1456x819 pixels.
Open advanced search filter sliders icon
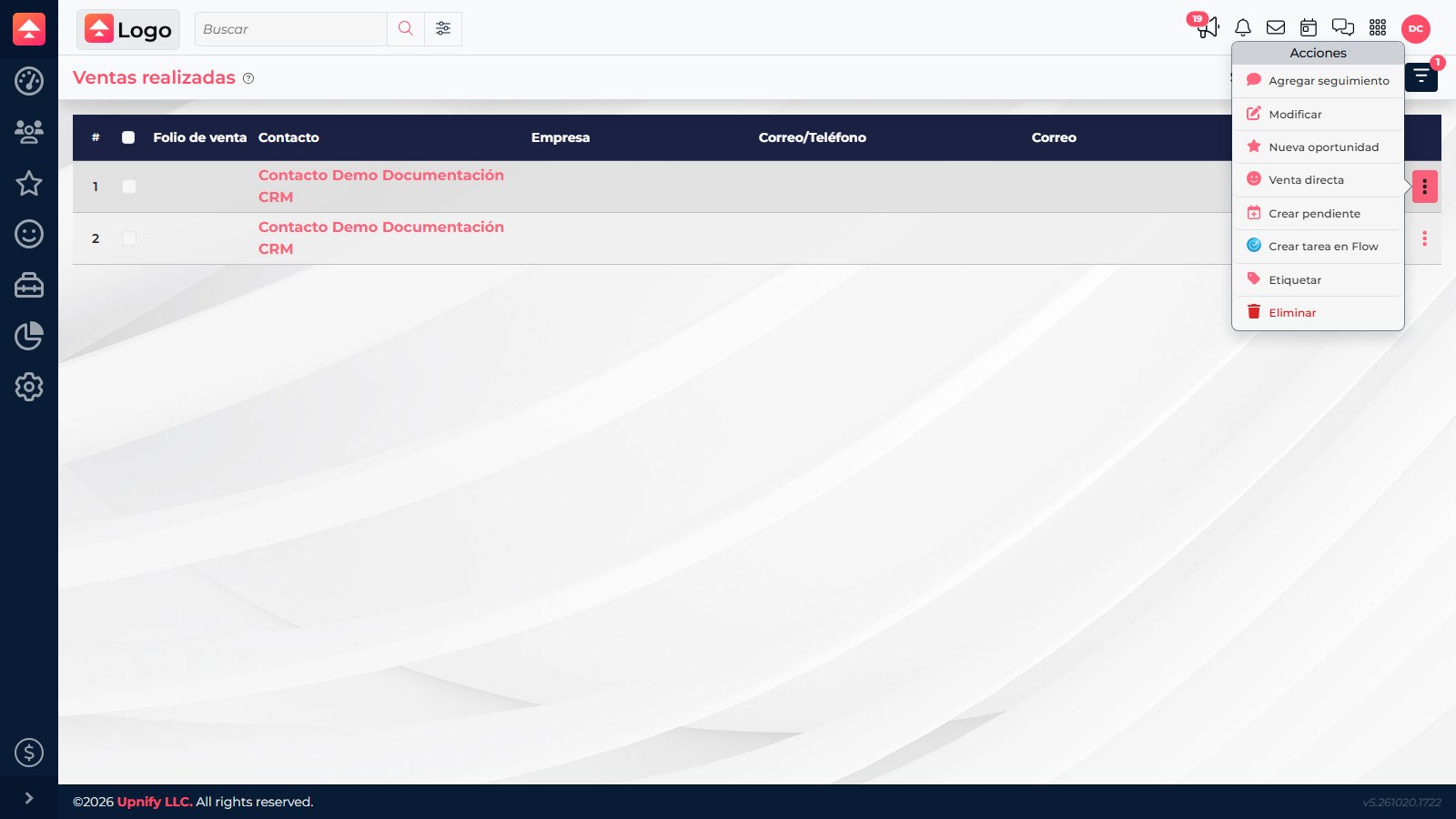(x=443, y=29)
